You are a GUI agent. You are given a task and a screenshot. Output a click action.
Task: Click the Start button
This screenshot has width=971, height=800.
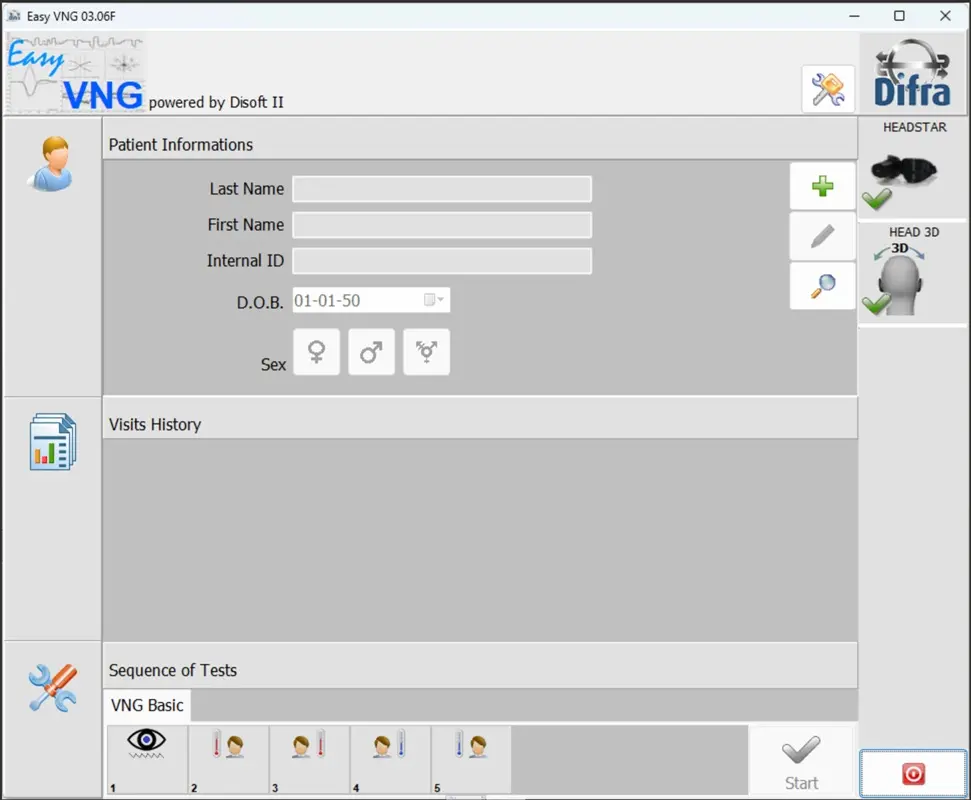pos(802,760)
